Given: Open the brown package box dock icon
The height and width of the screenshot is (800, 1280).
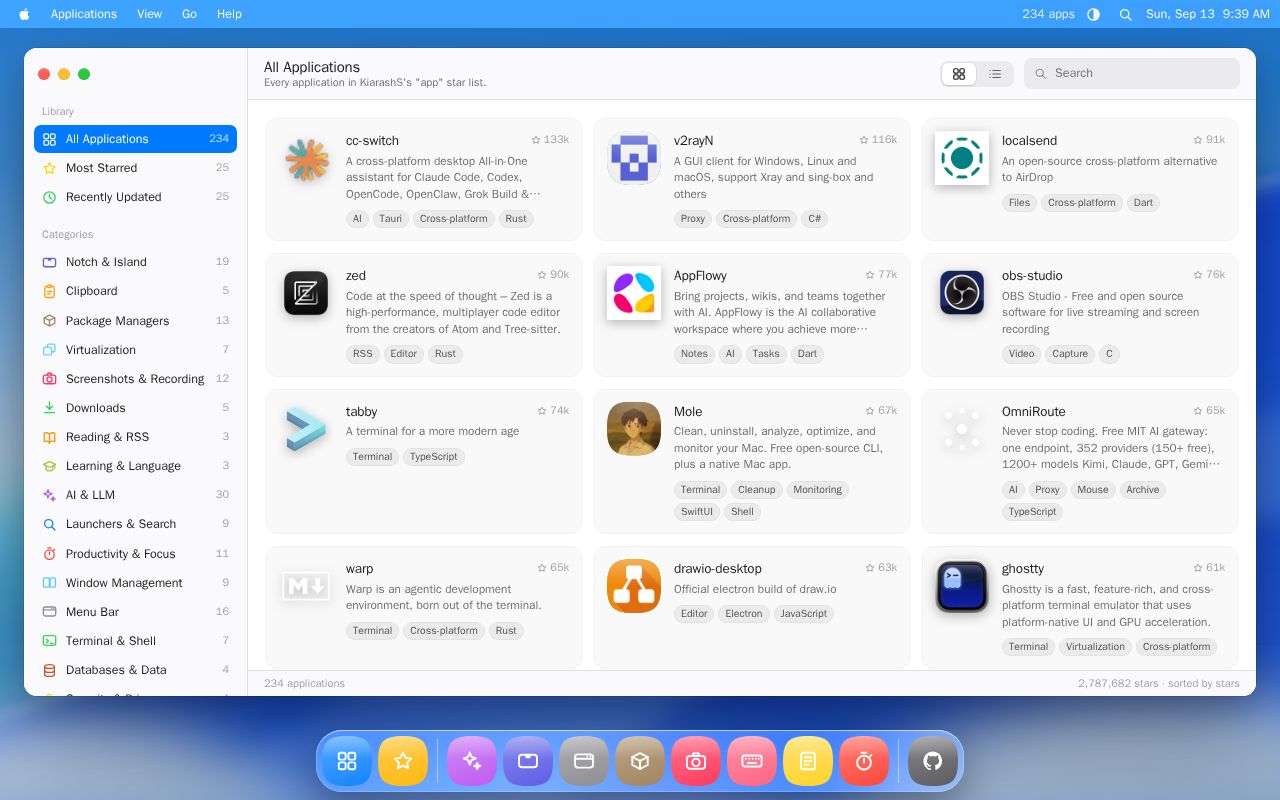Looking at the screenshot, I should click(x=640, y=761).
